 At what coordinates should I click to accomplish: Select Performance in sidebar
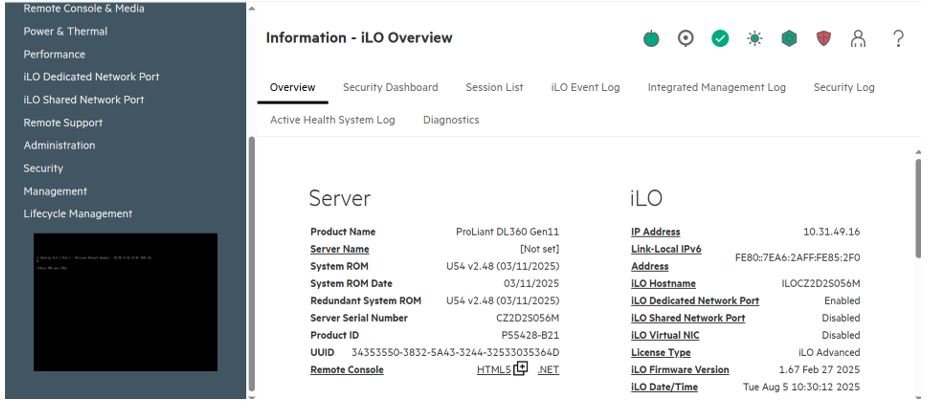[54, 54]
